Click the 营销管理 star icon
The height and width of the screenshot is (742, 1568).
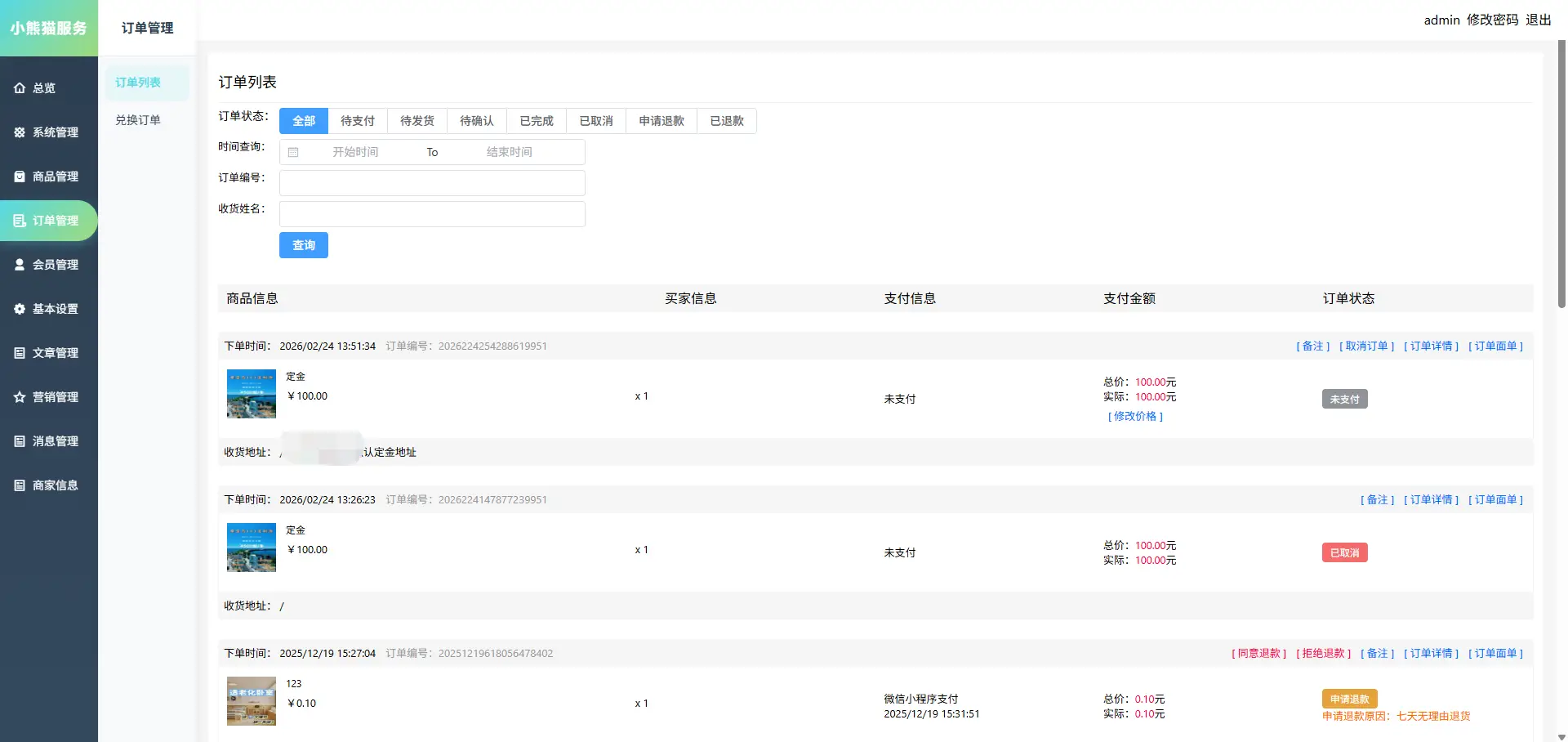pos(20,397)
